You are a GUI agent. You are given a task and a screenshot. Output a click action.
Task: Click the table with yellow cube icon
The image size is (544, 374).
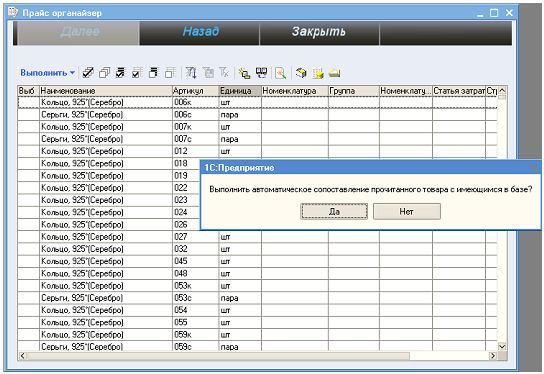(x=318, y=73)
